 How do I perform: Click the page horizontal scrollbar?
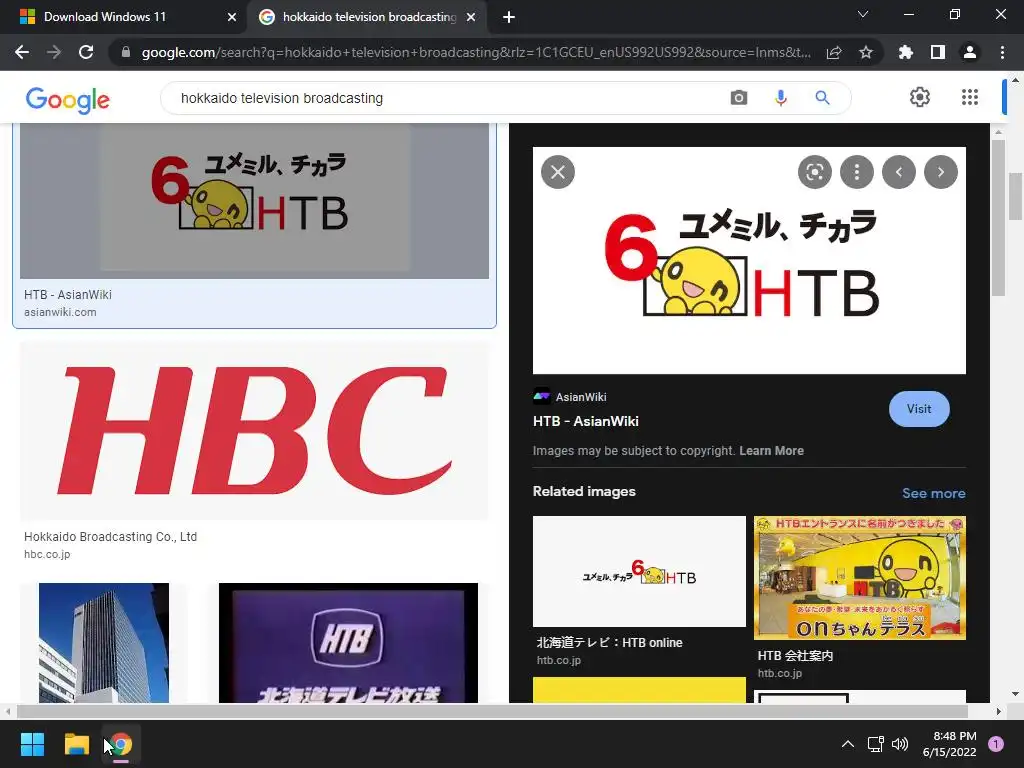coord(492,711)
